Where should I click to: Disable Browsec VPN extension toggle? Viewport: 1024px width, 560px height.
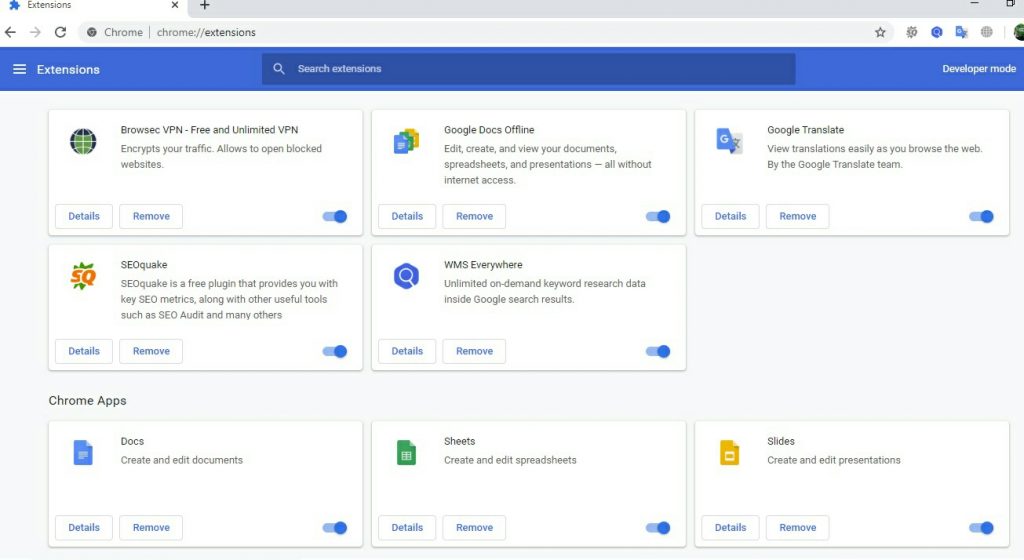[x=334, y=216]
